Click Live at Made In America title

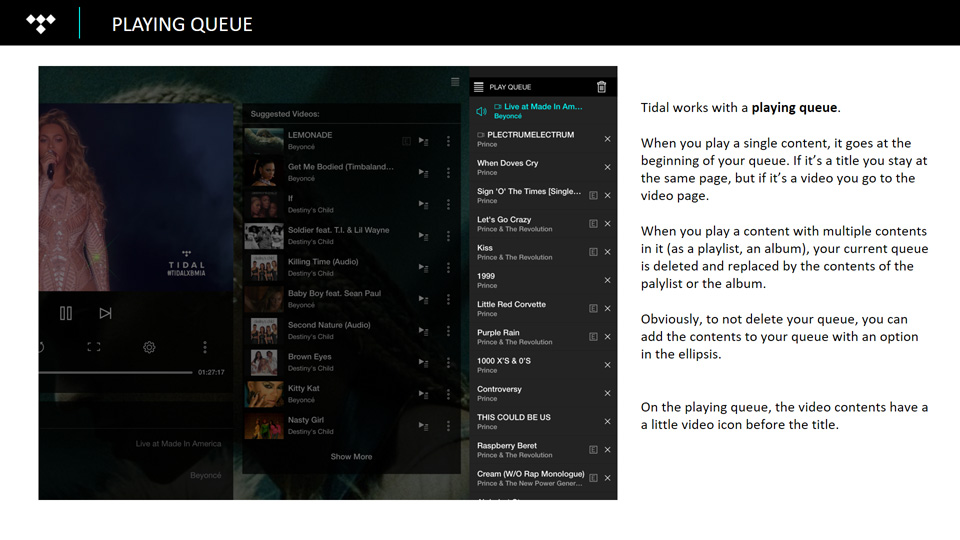point(178,444)
